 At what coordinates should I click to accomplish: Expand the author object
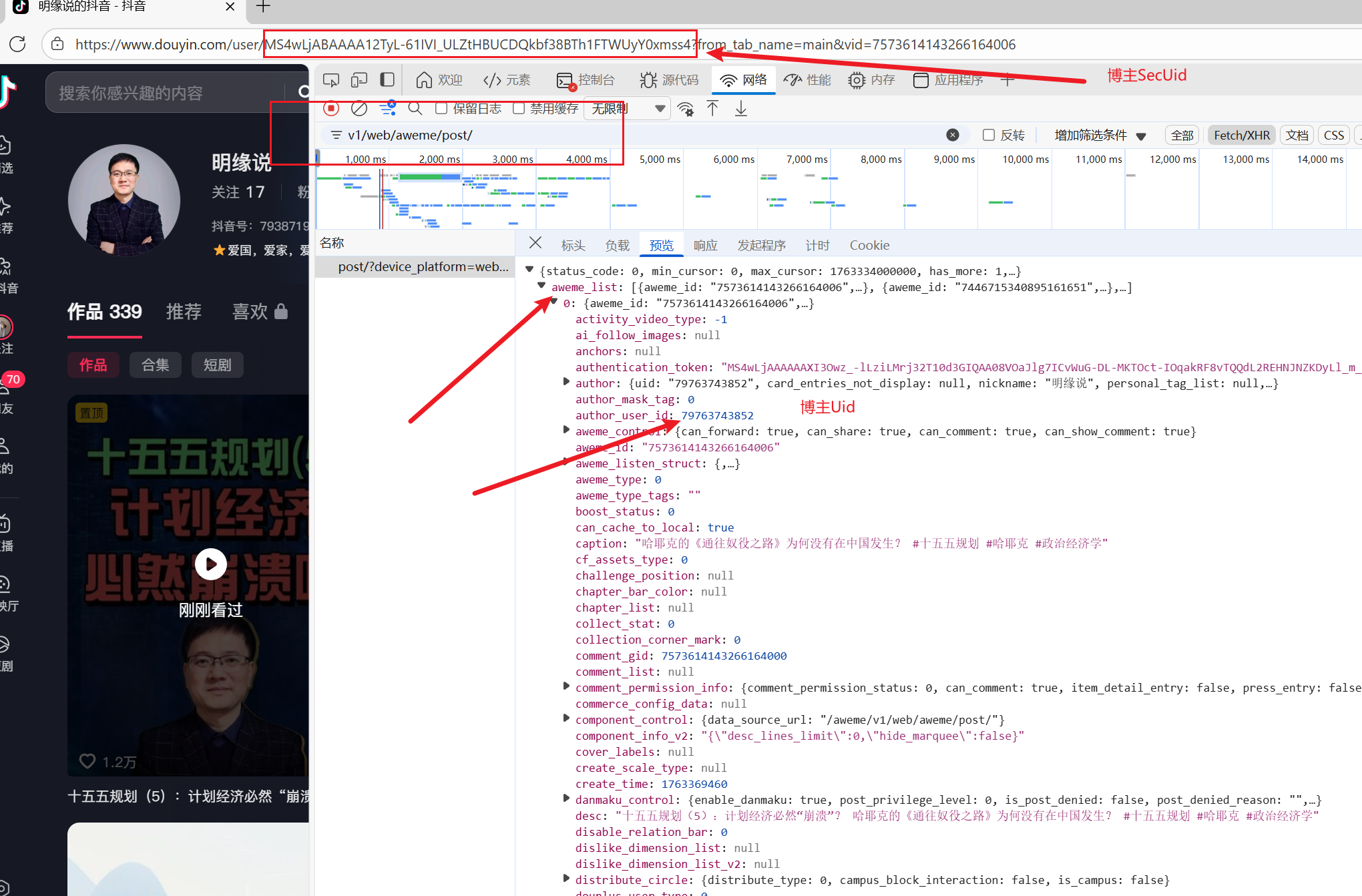point(566,382)
